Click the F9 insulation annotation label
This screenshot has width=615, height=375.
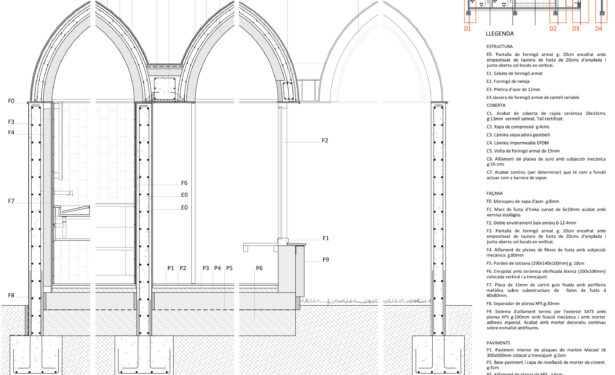tap(326, 259)
